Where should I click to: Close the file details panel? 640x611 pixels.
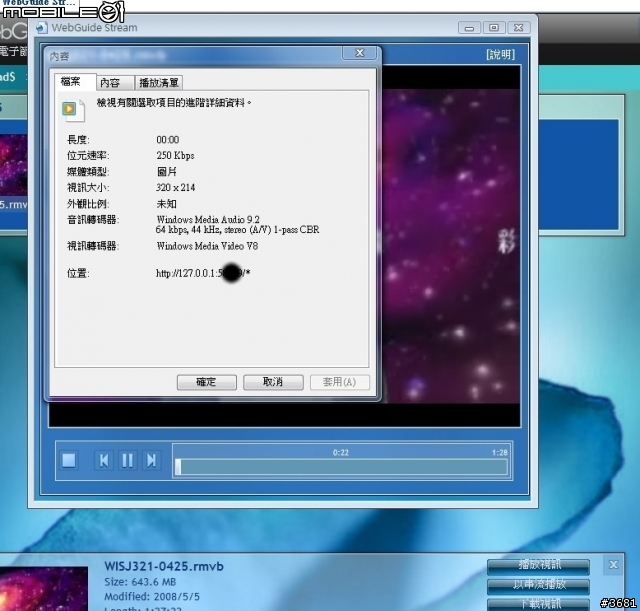613,565
